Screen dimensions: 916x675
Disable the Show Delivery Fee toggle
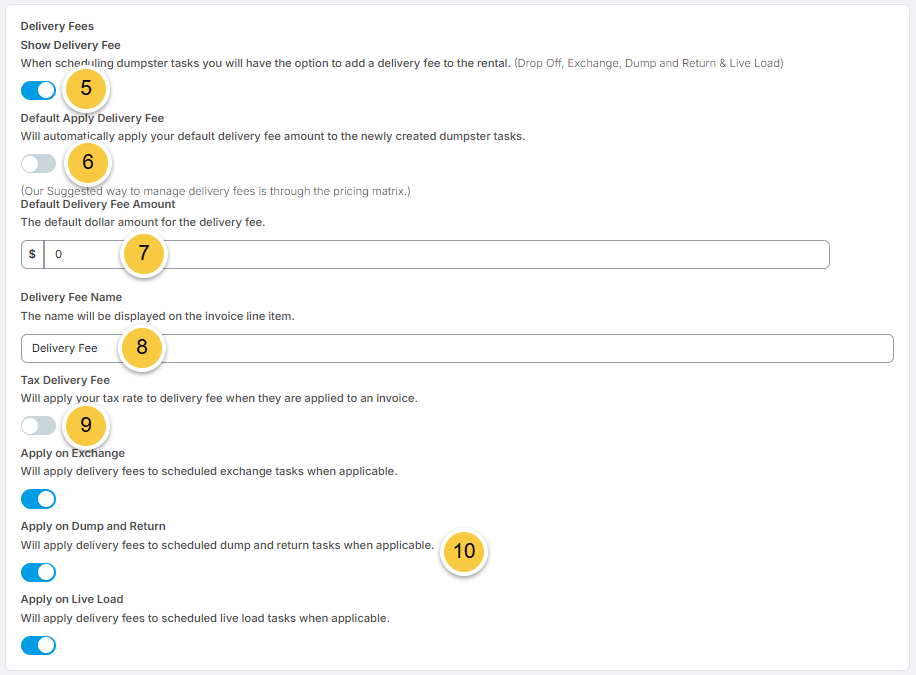(x=39, y=91)
